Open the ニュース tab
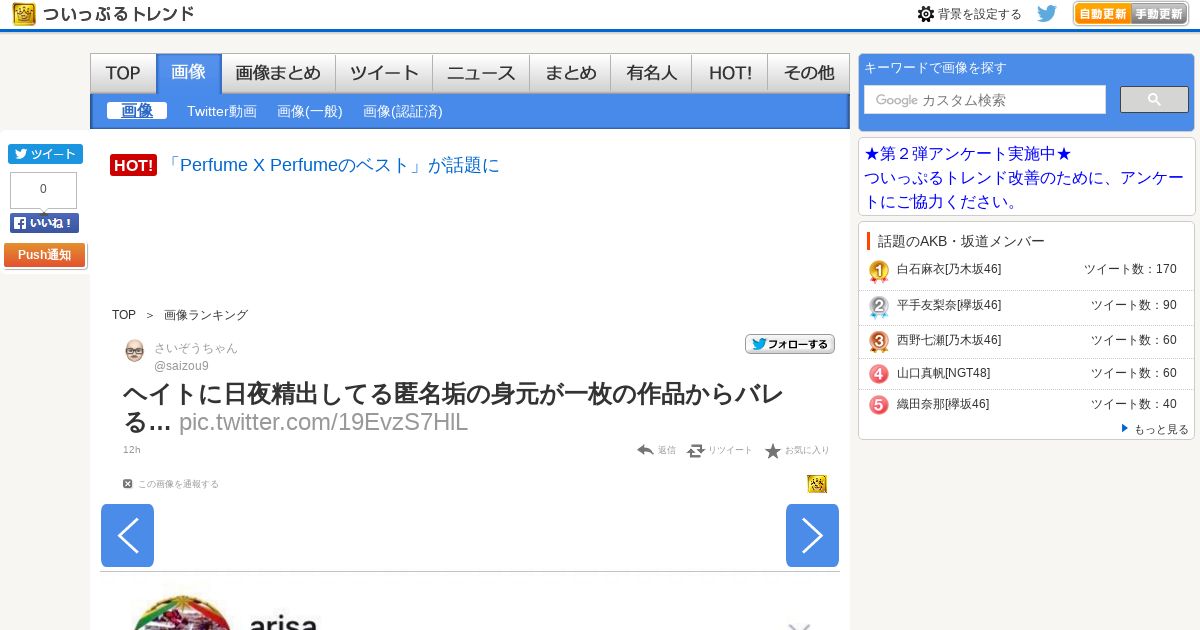The image size is (1200, 630). click(x=481, y=73)
